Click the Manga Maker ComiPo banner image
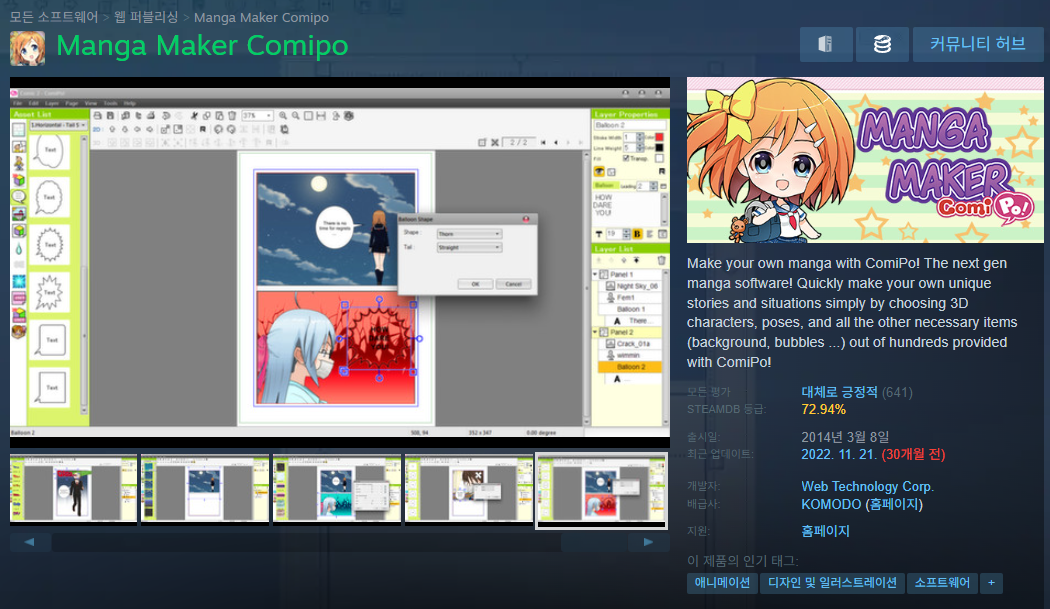This screenshot has height=609, width=1050. point(865,160)
